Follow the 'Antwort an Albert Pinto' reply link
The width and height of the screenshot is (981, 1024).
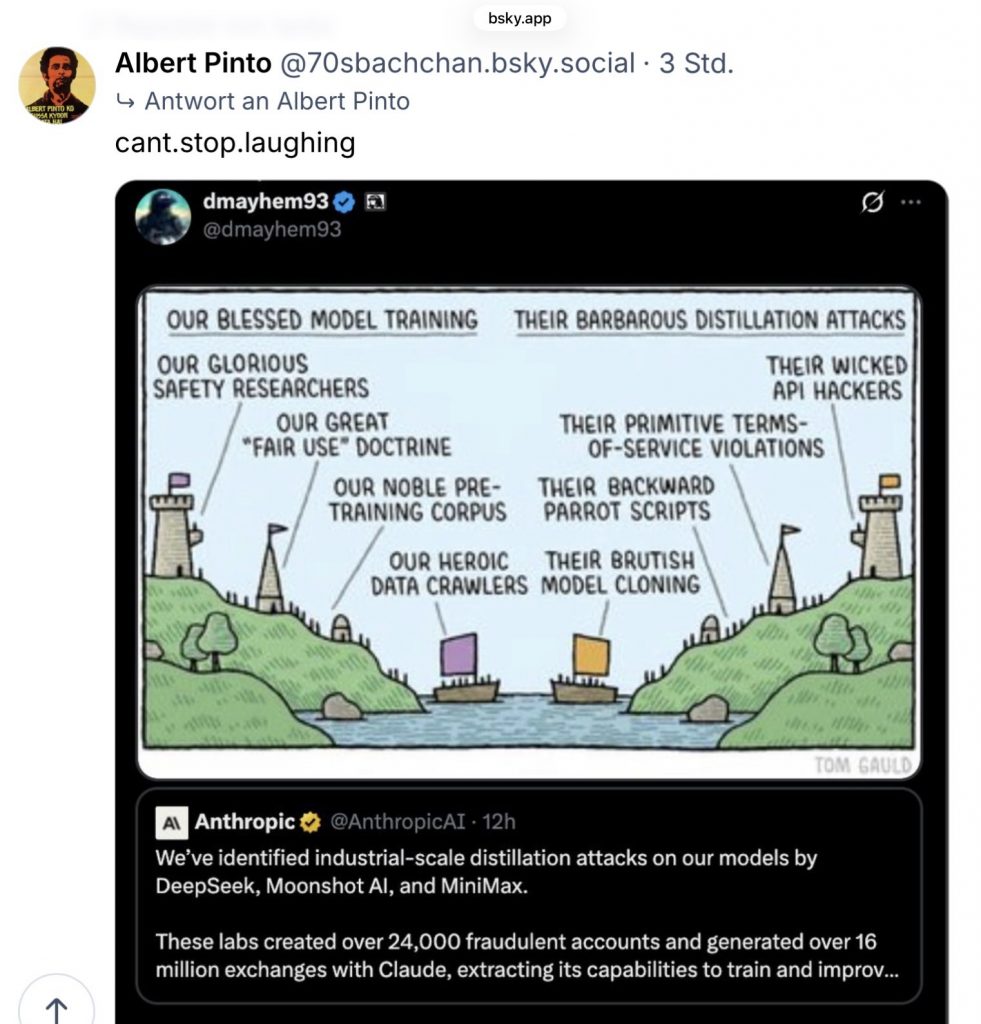277,101
